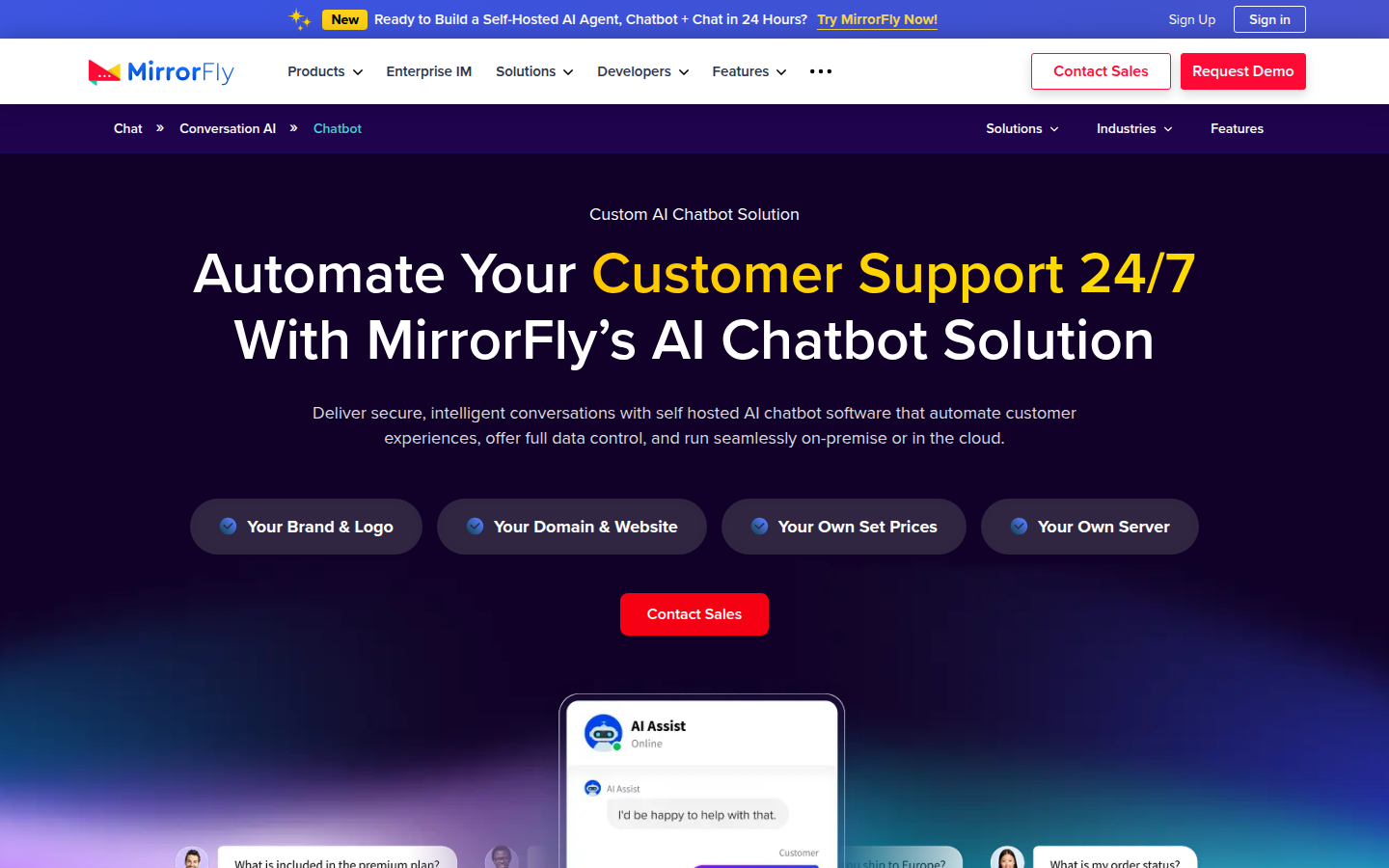Go to Conversation AI breadcrumb

pos(228,128)
